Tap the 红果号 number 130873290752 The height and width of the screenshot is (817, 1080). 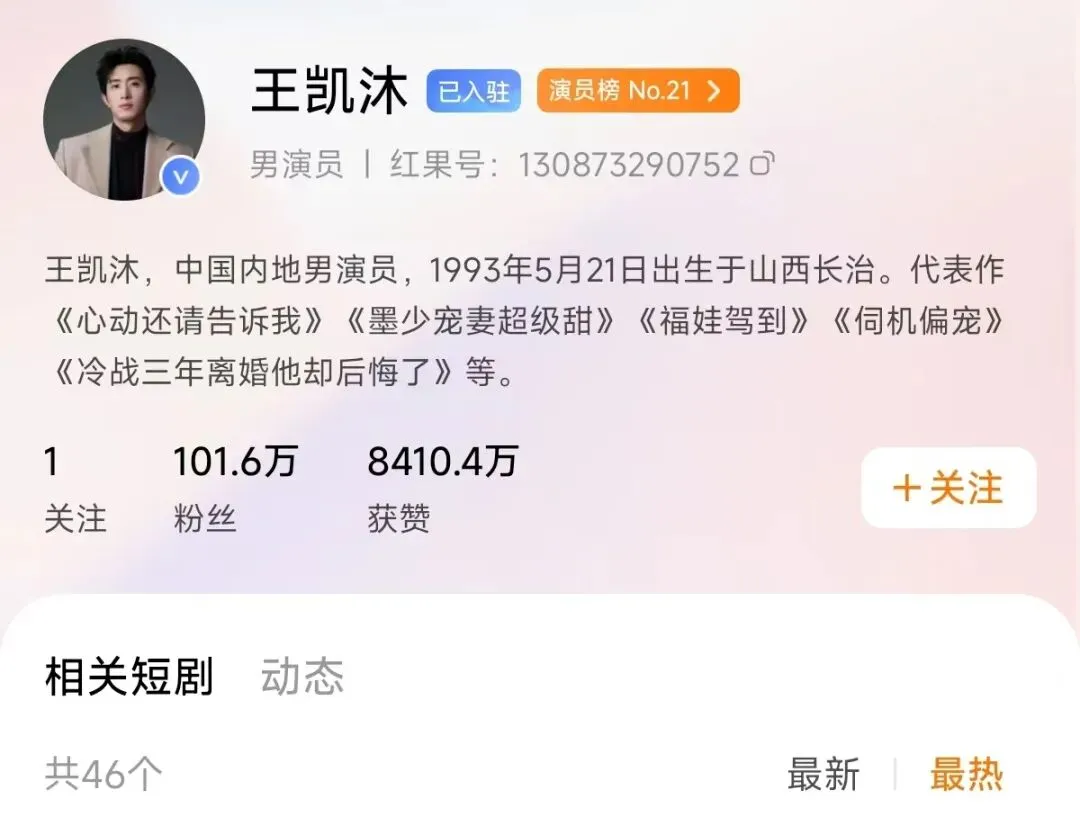tap(629, 165)
